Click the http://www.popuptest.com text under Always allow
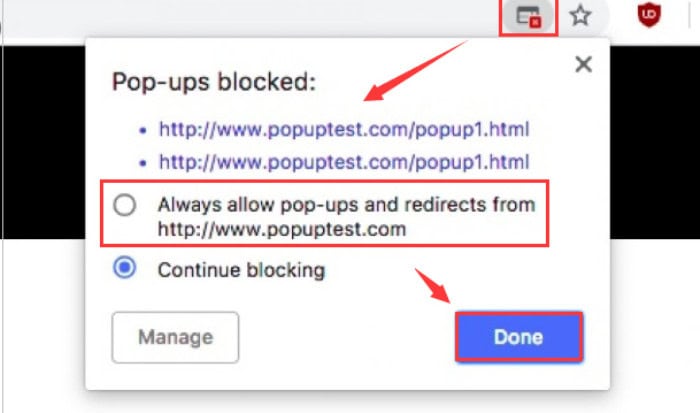Screen dimensions: 700x413 [282, 229]
